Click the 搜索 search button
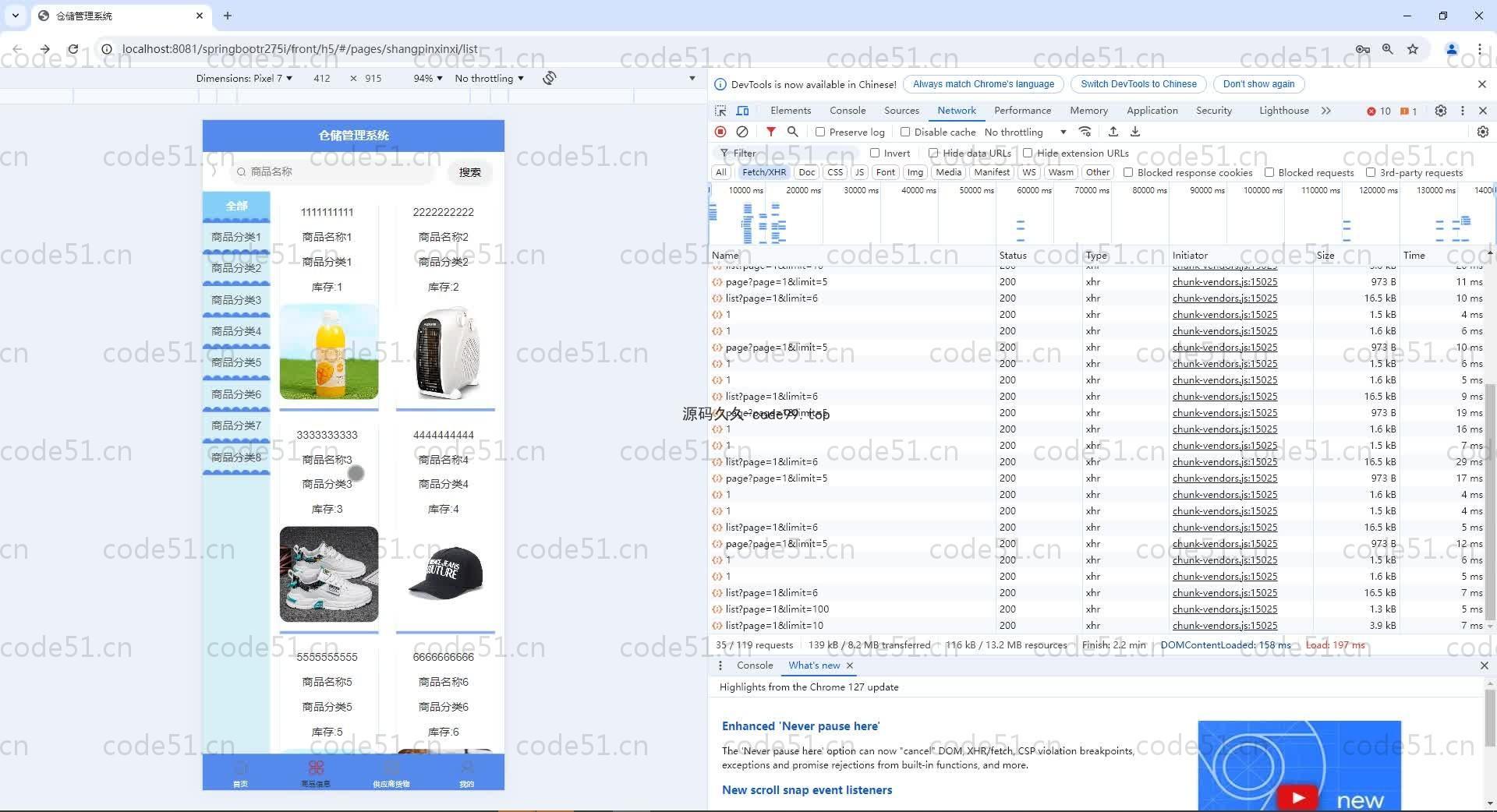1497x812 pixels. click(x=469, y=172)
